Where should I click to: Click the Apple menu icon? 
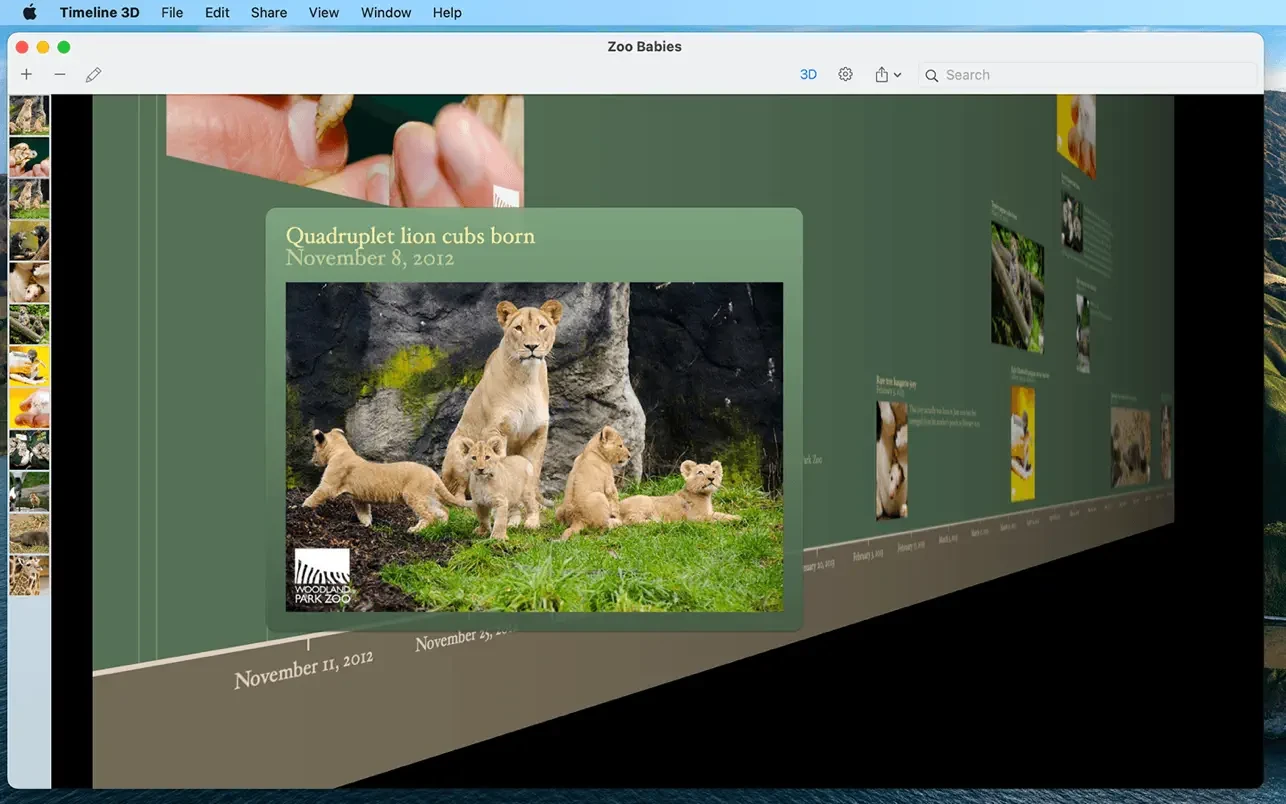pos(29,13)
